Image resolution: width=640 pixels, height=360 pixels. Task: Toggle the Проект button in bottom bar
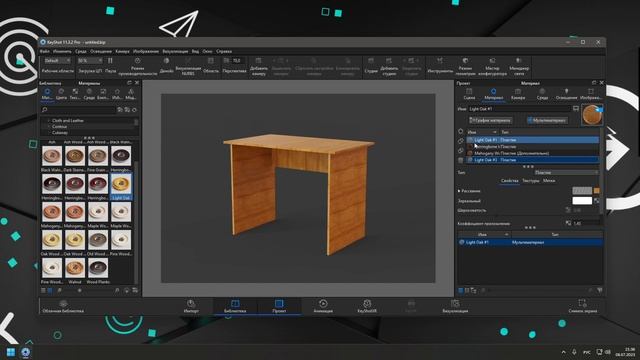[279, 306]
